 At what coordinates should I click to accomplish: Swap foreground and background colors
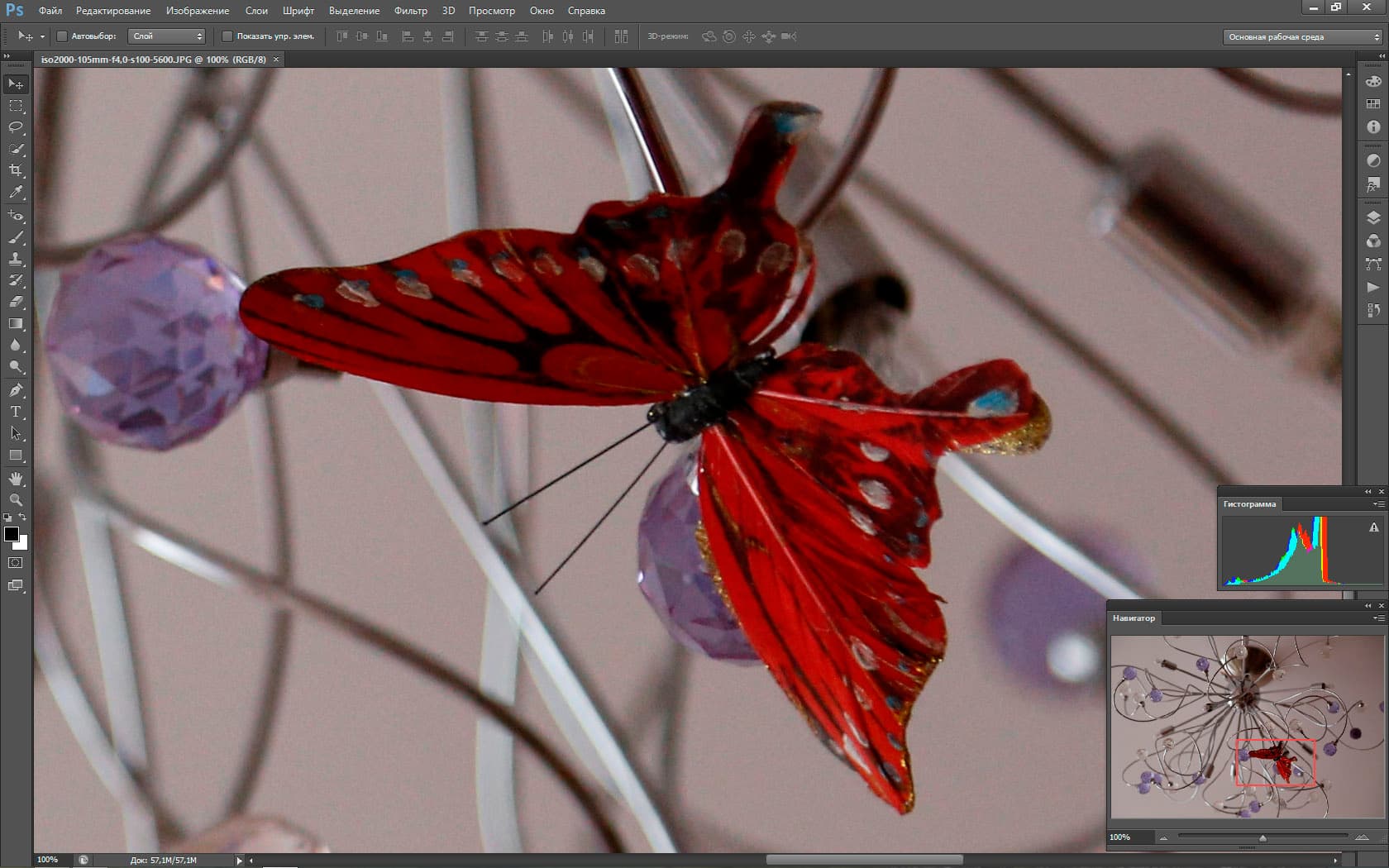click(x=22, y=517)
